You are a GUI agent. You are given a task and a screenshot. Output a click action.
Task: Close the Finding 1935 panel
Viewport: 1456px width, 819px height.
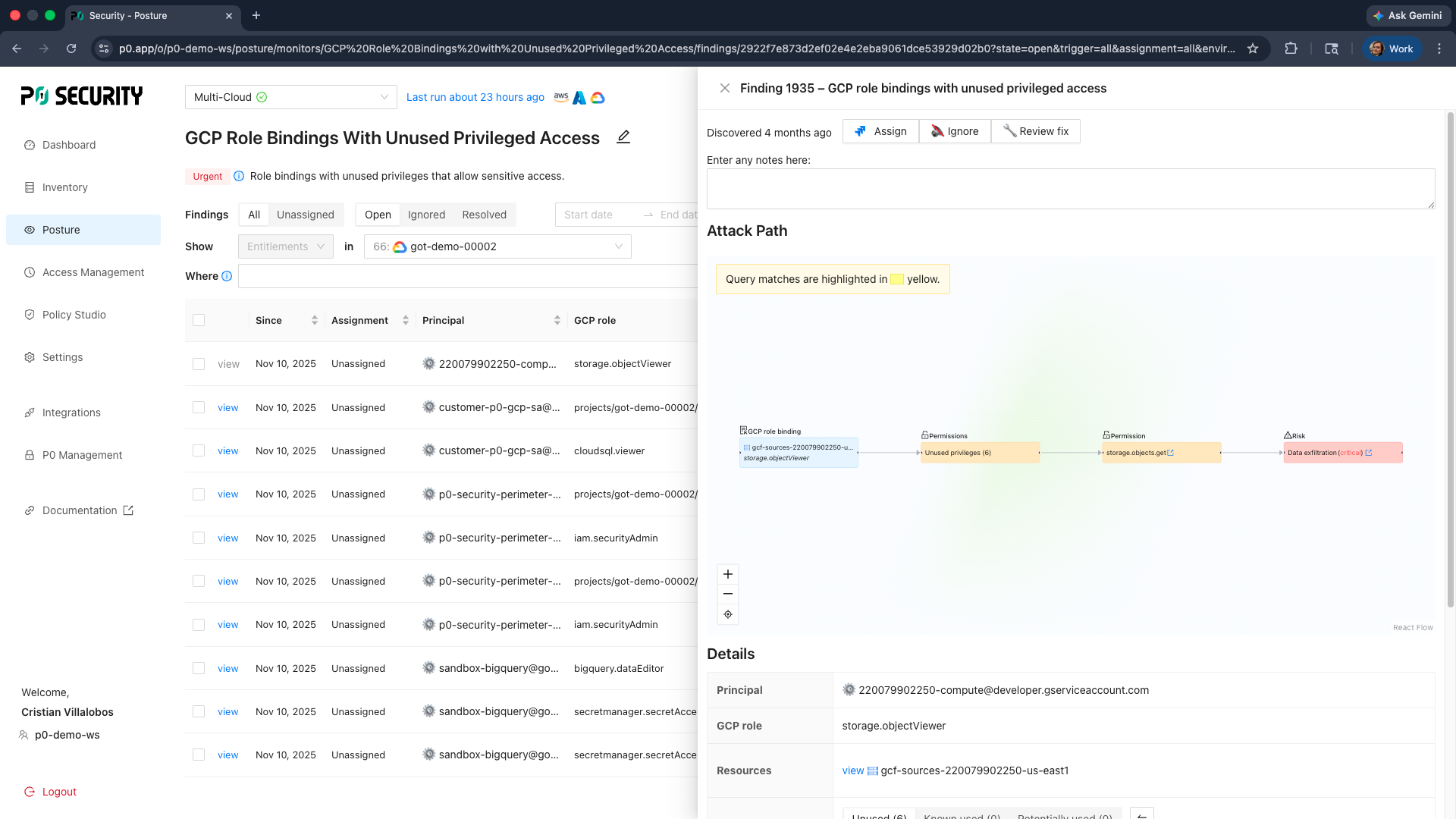(x=724, y=88)
